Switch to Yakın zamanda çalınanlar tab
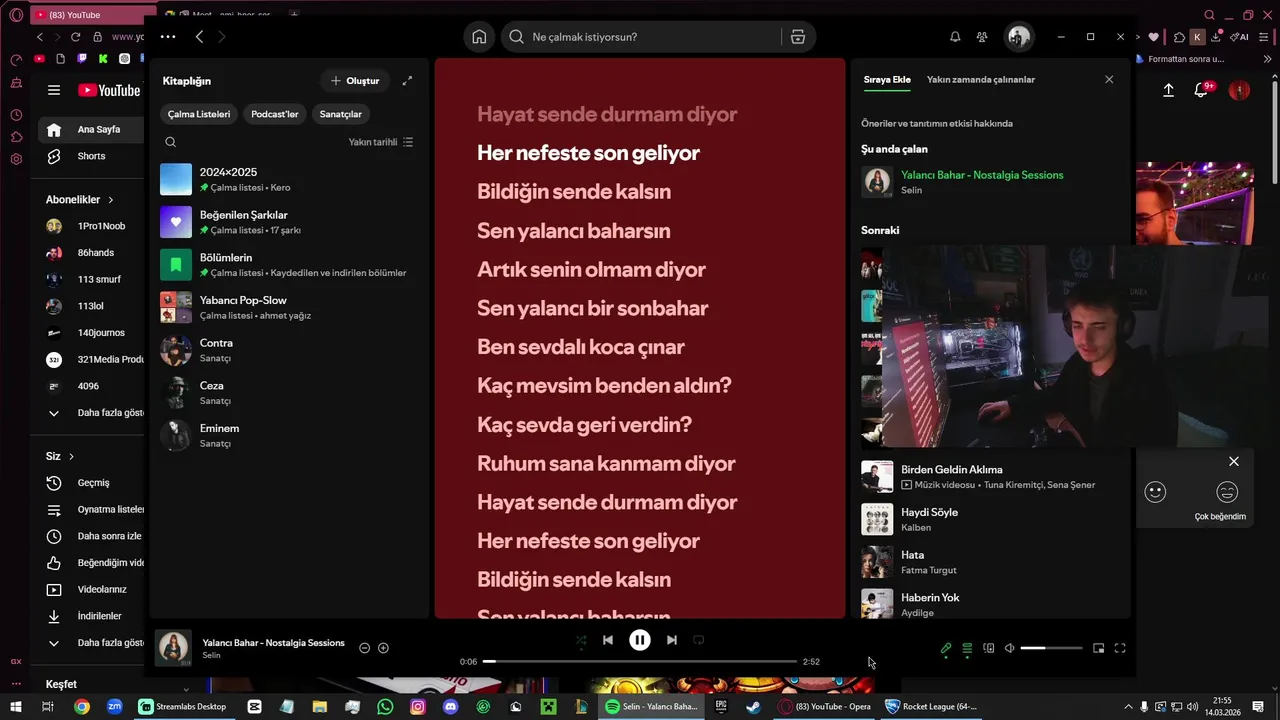This screenshot has width=1280, height=720. [x=981, y=79]
